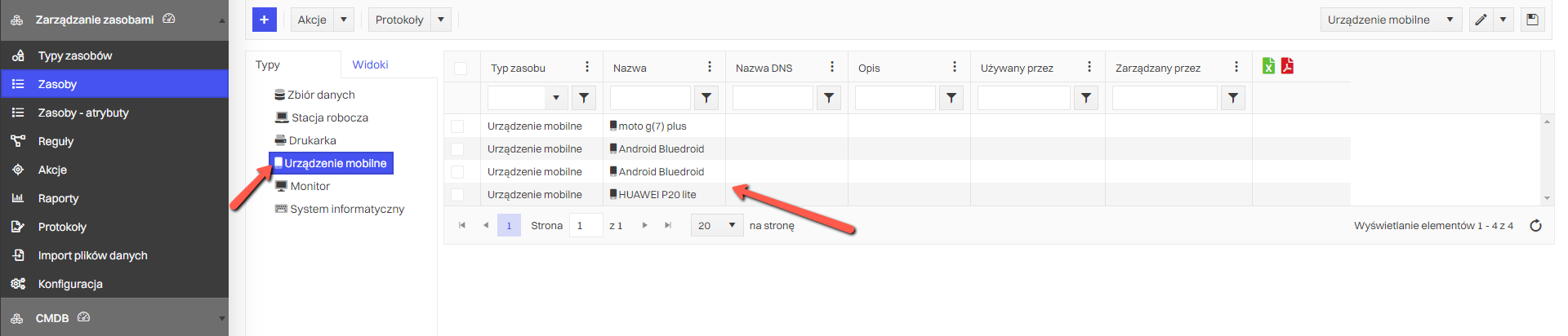
Task: Toggle the select-all header checkbox
Action: 461,68
